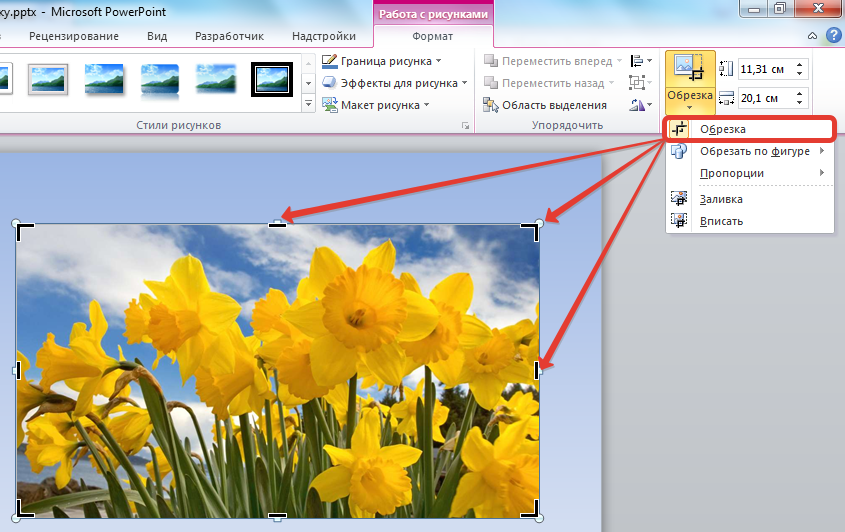Click the daffodil picture on the slide
Screen dimensions: 845x532
[278, 371]
